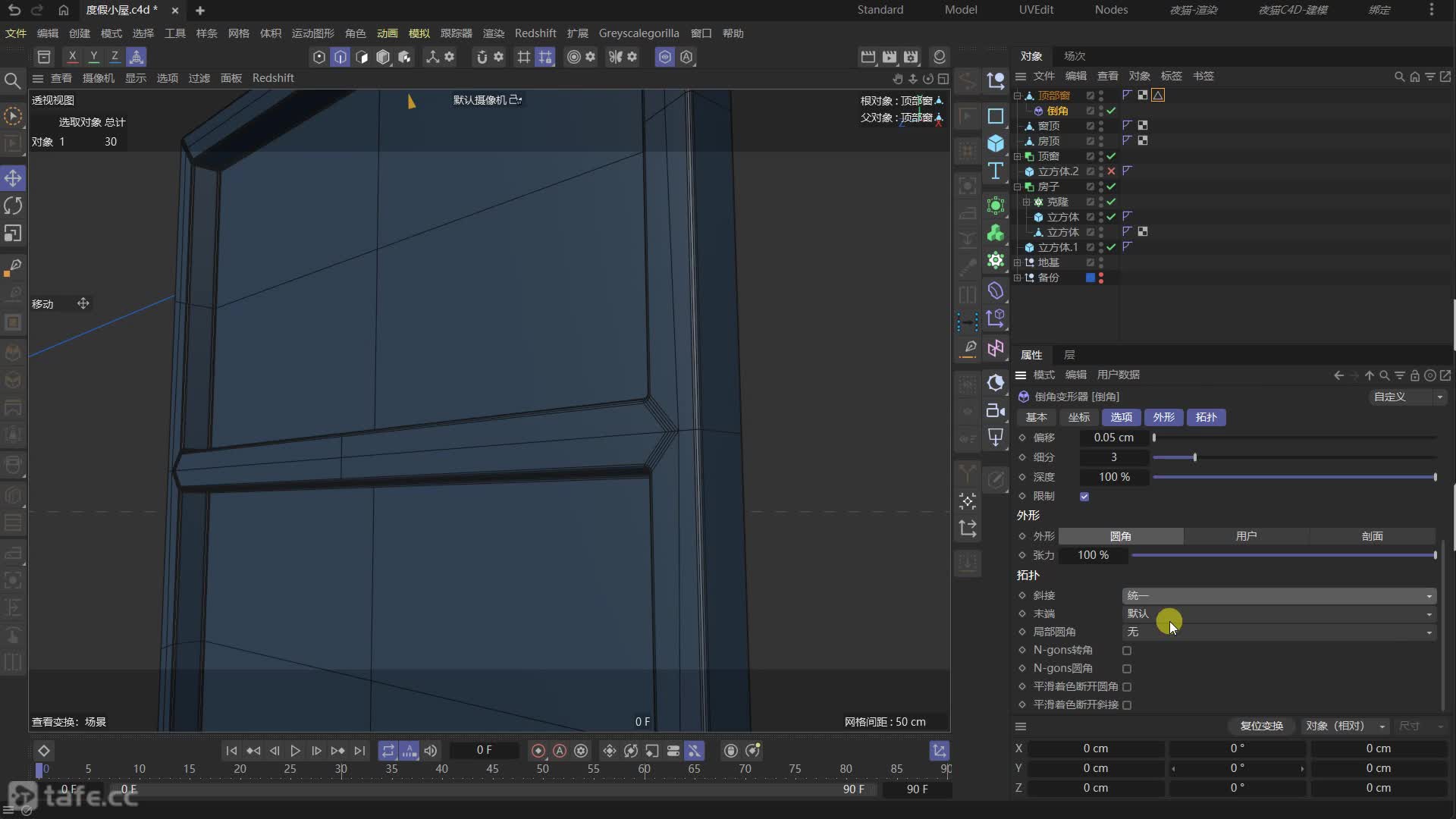The width and height of the screenshot is (1456, 819).
Task: Open the search magnifier at top left
Action: tap(12, 80)
